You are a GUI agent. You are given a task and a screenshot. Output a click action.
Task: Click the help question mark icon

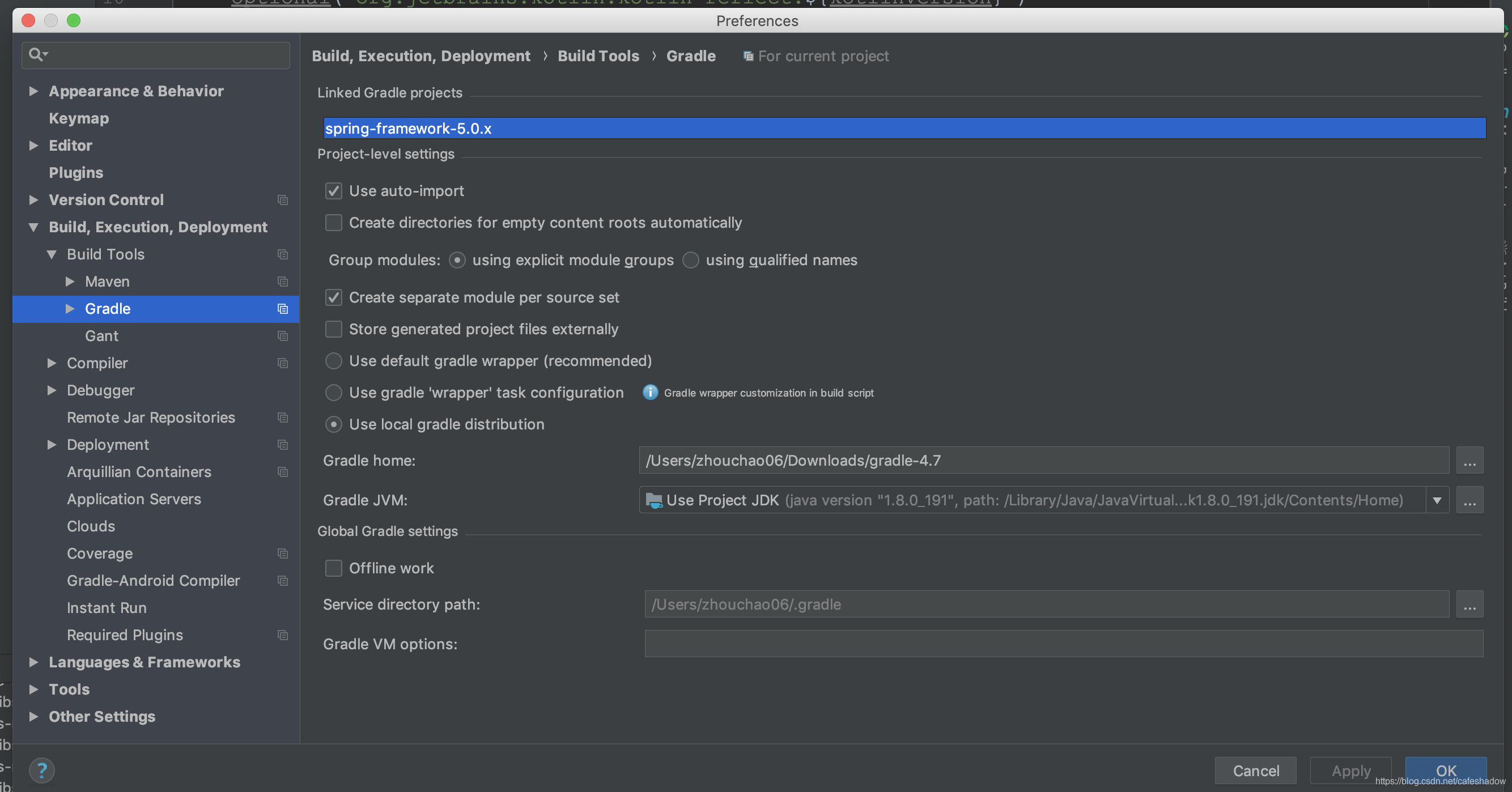pyautogui.click(x=42, y=770)
